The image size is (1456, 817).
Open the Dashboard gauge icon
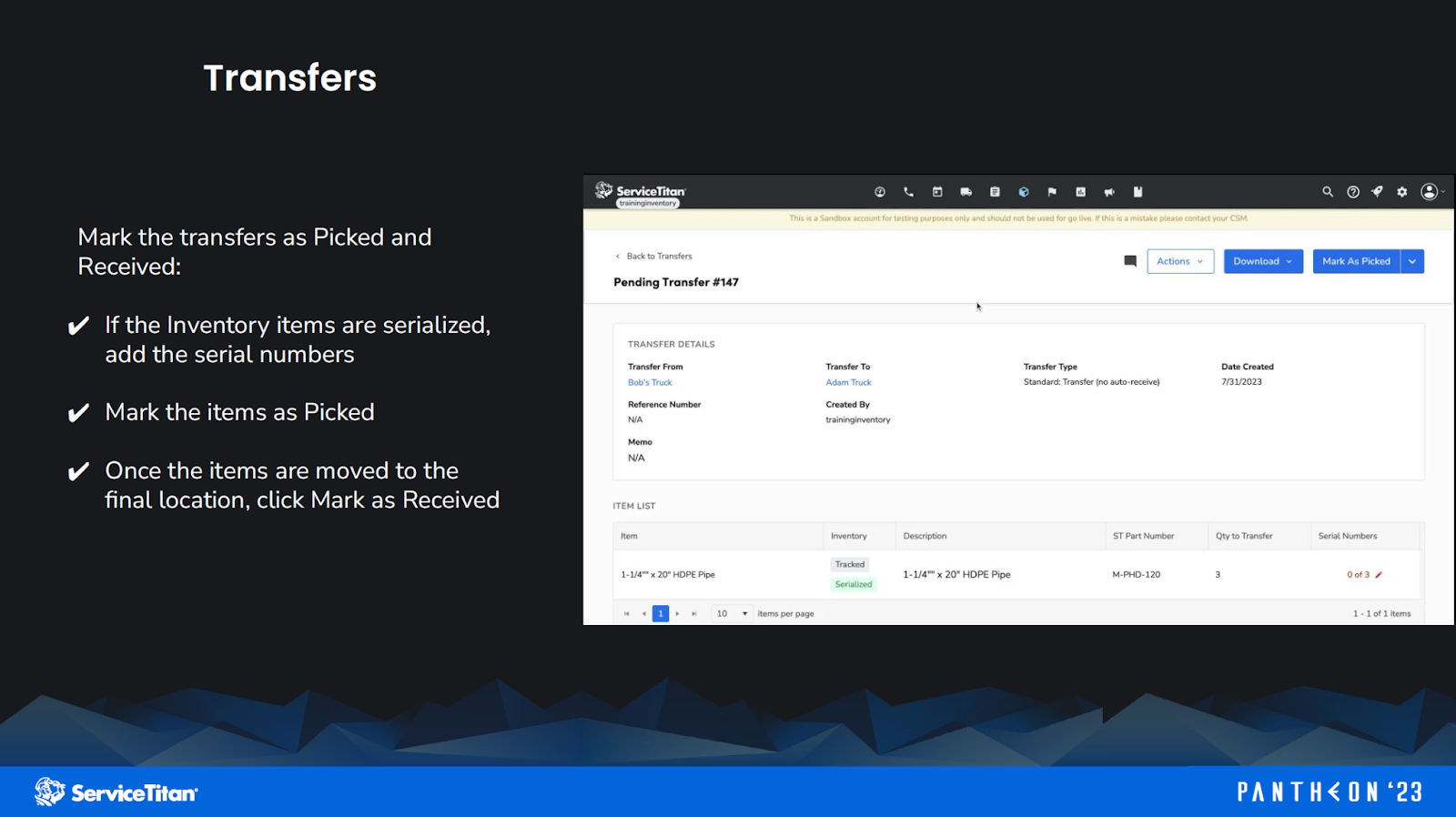[880, 192]
